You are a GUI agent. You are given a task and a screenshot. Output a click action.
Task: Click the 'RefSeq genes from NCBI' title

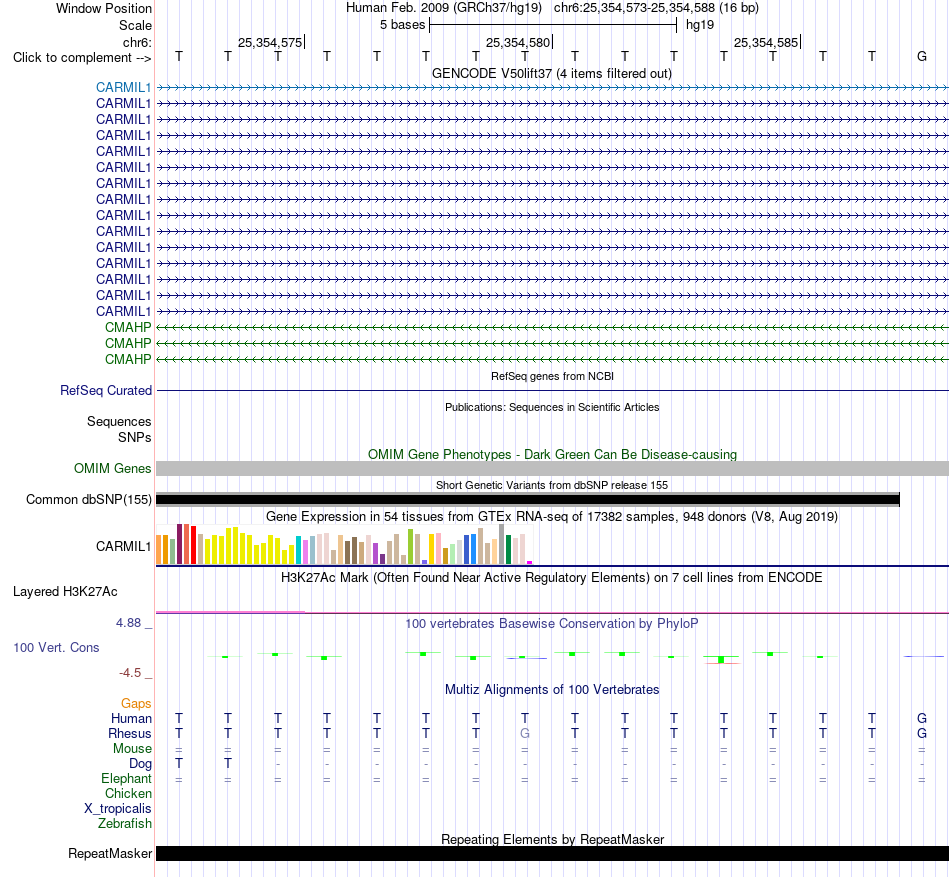tap(552, 376)
